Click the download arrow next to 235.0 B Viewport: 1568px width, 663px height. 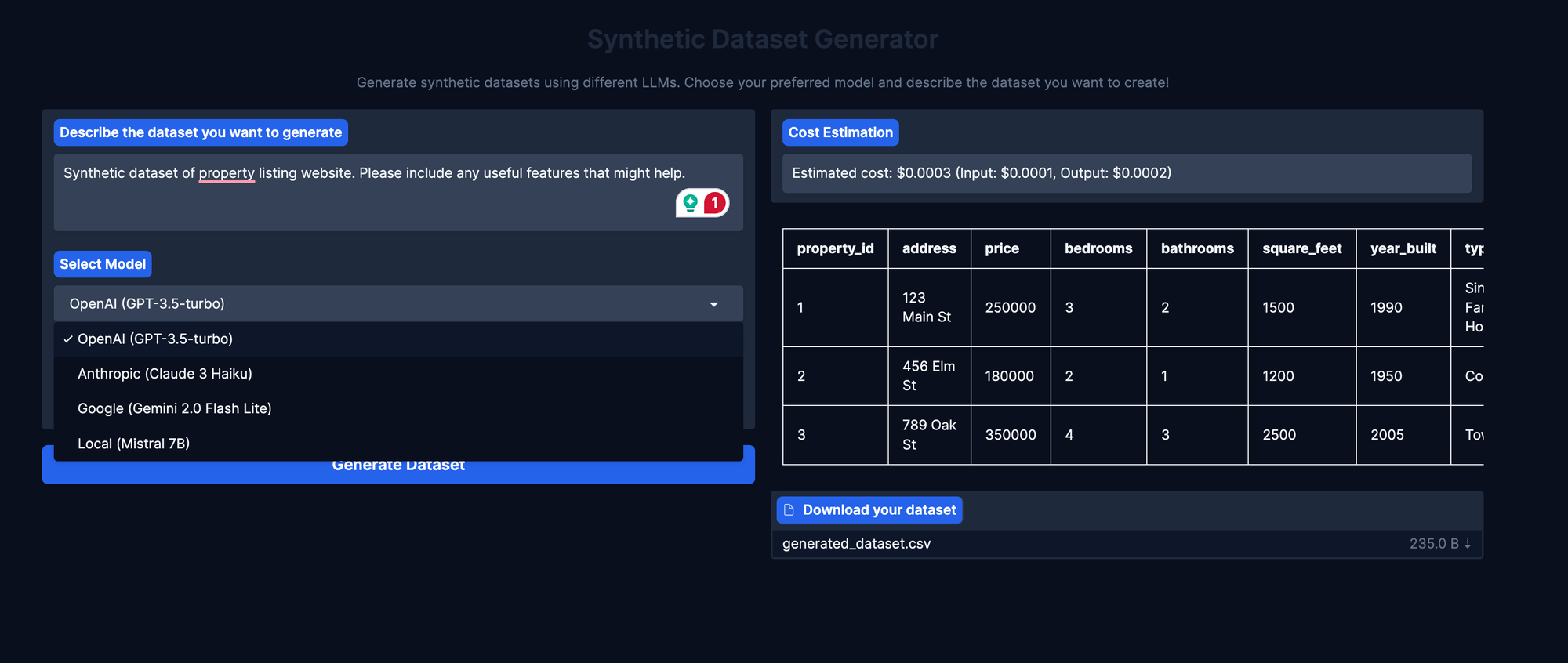coord(1468,543)
